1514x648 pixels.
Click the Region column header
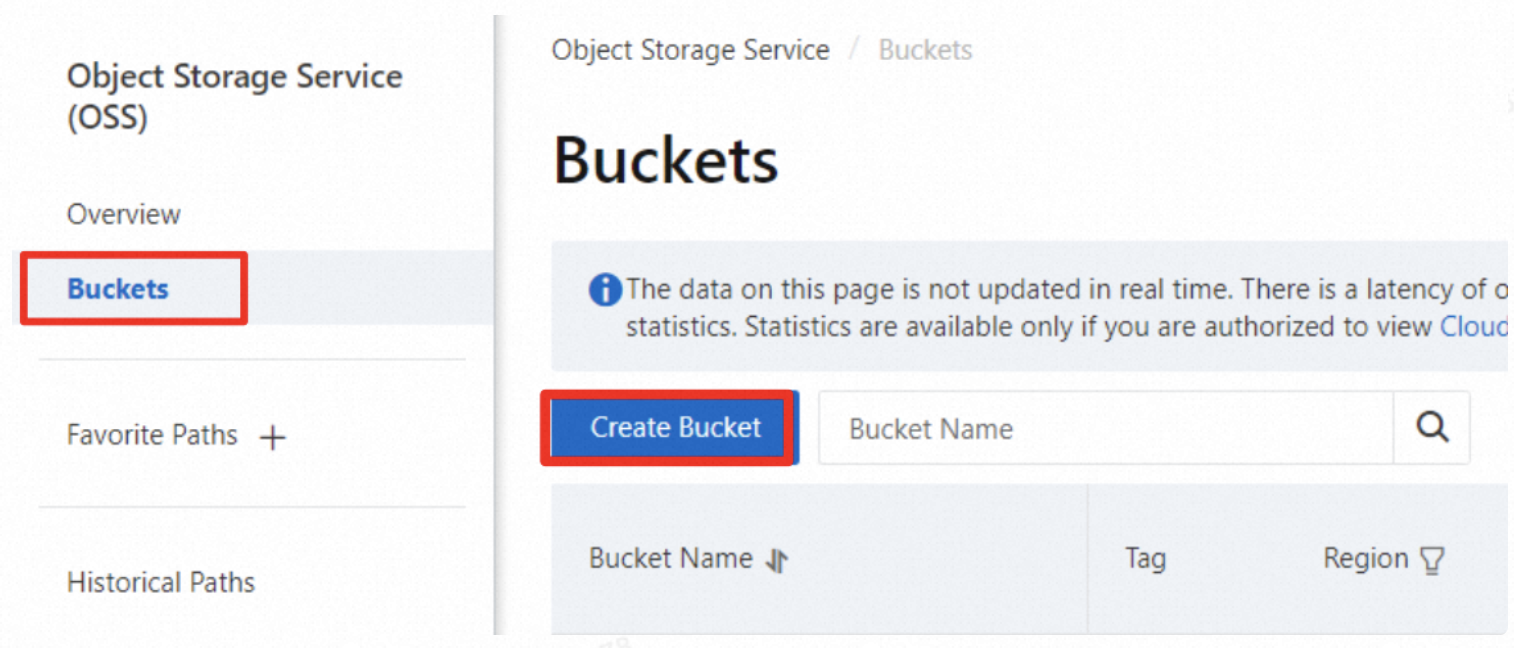tap(1367, 558)
